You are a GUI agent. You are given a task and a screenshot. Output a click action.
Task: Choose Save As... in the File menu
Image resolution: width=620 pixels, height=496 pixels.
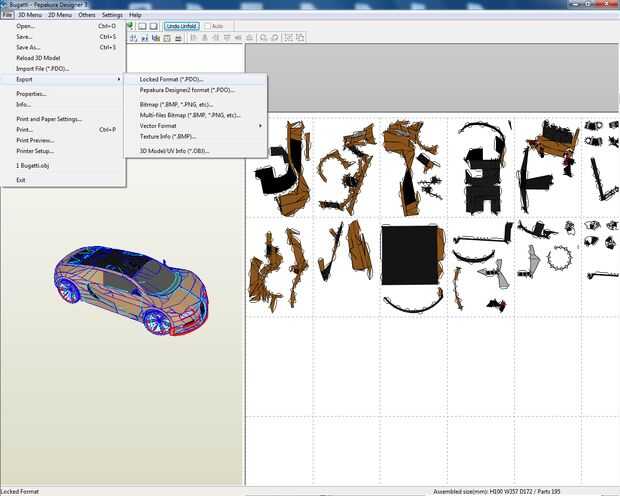[63, 47]
